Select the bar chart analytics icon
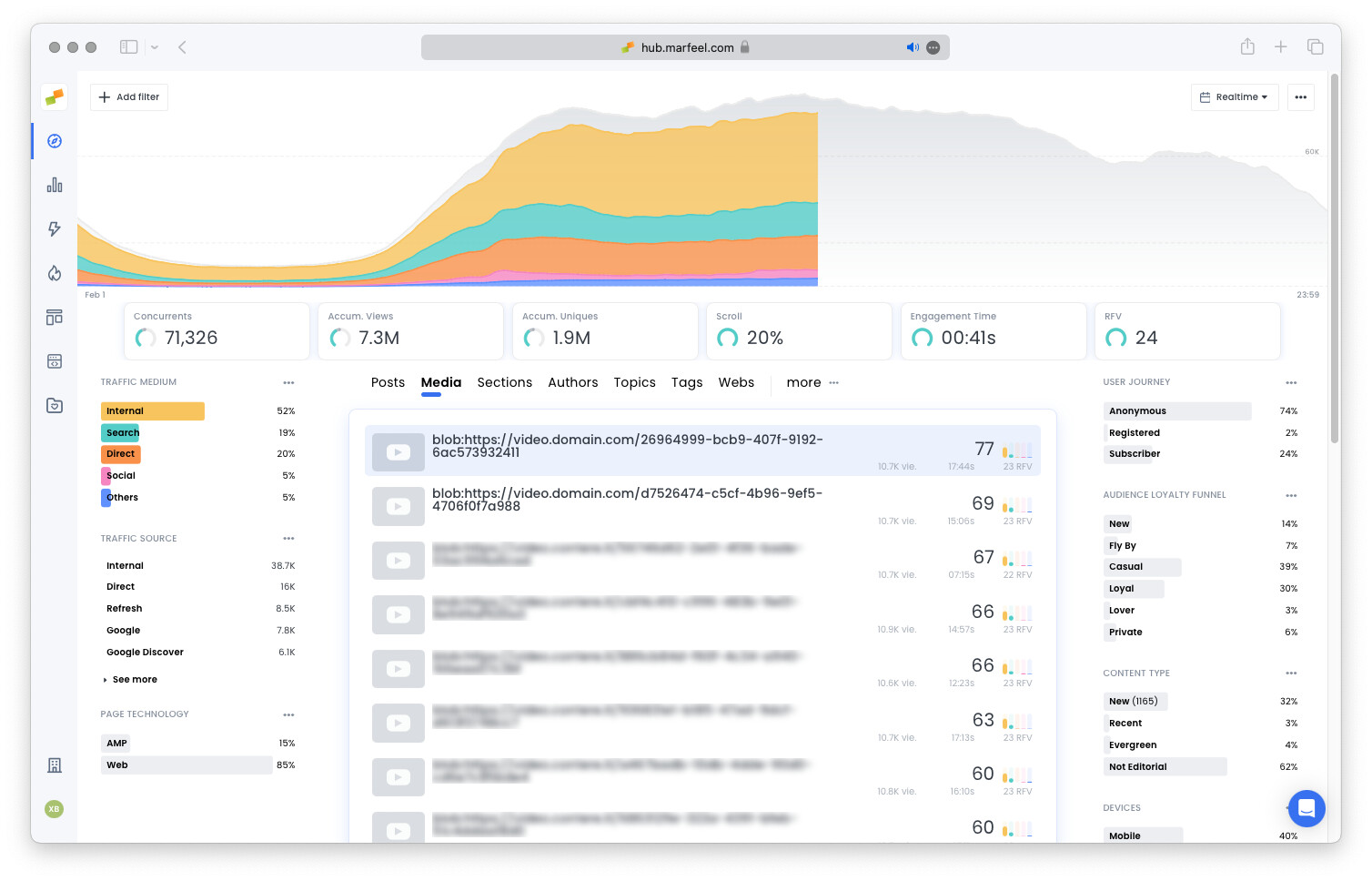The height and width of the screenshot is (881, 1372). 55,185
